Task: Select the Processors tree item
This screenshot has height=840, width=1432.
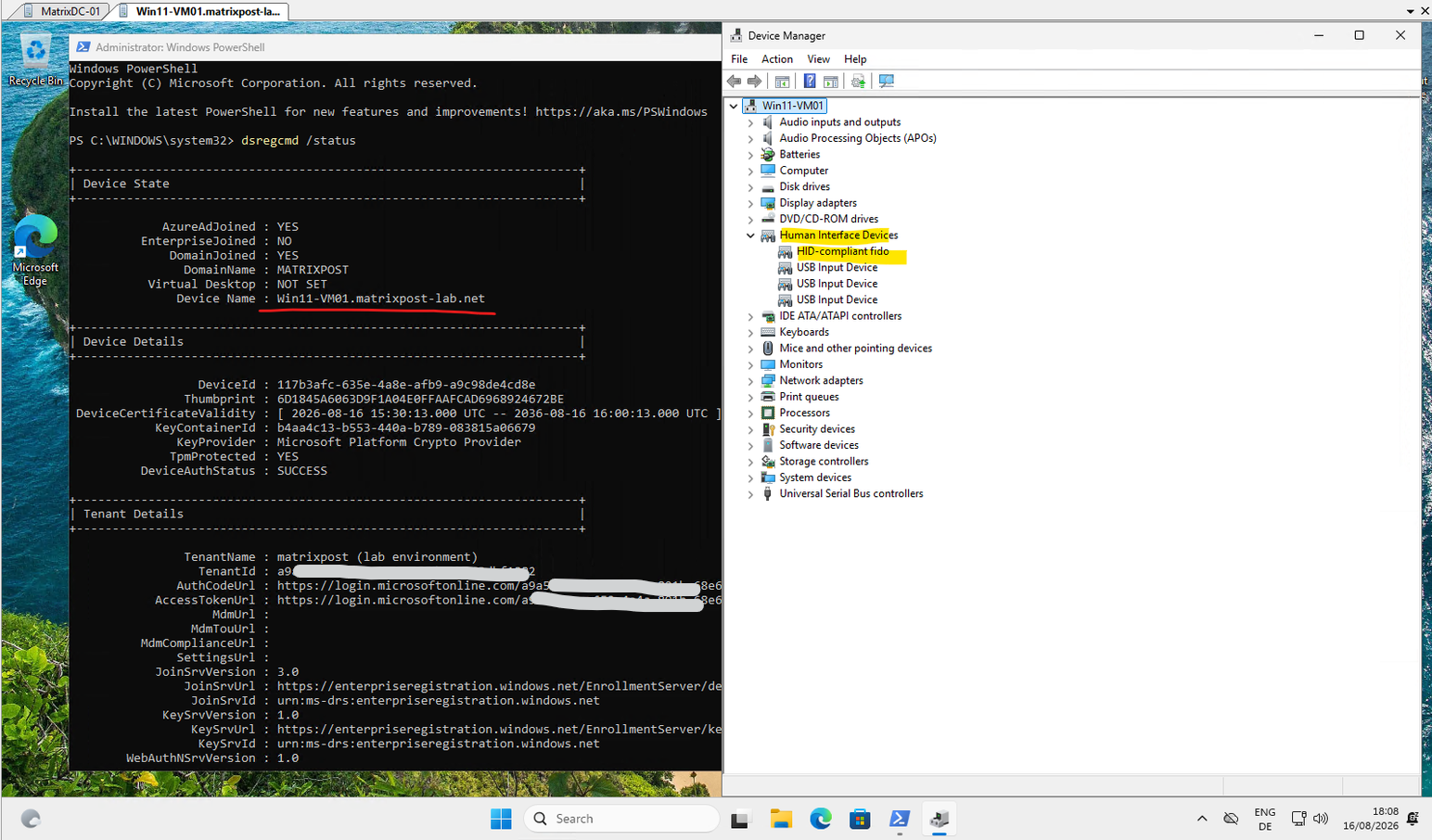Action: pos(804,413)
